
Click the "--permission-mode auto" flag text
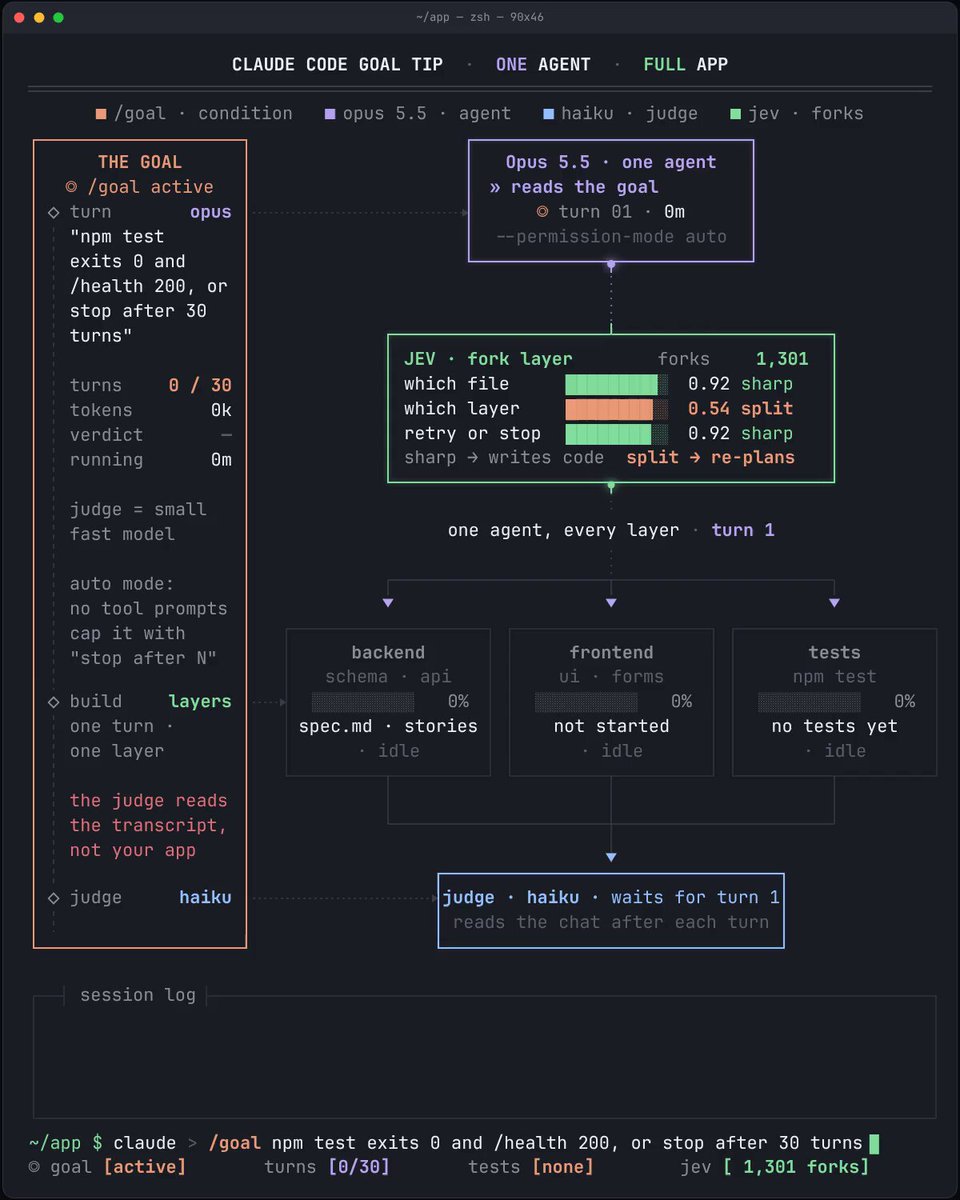(611, 237)
